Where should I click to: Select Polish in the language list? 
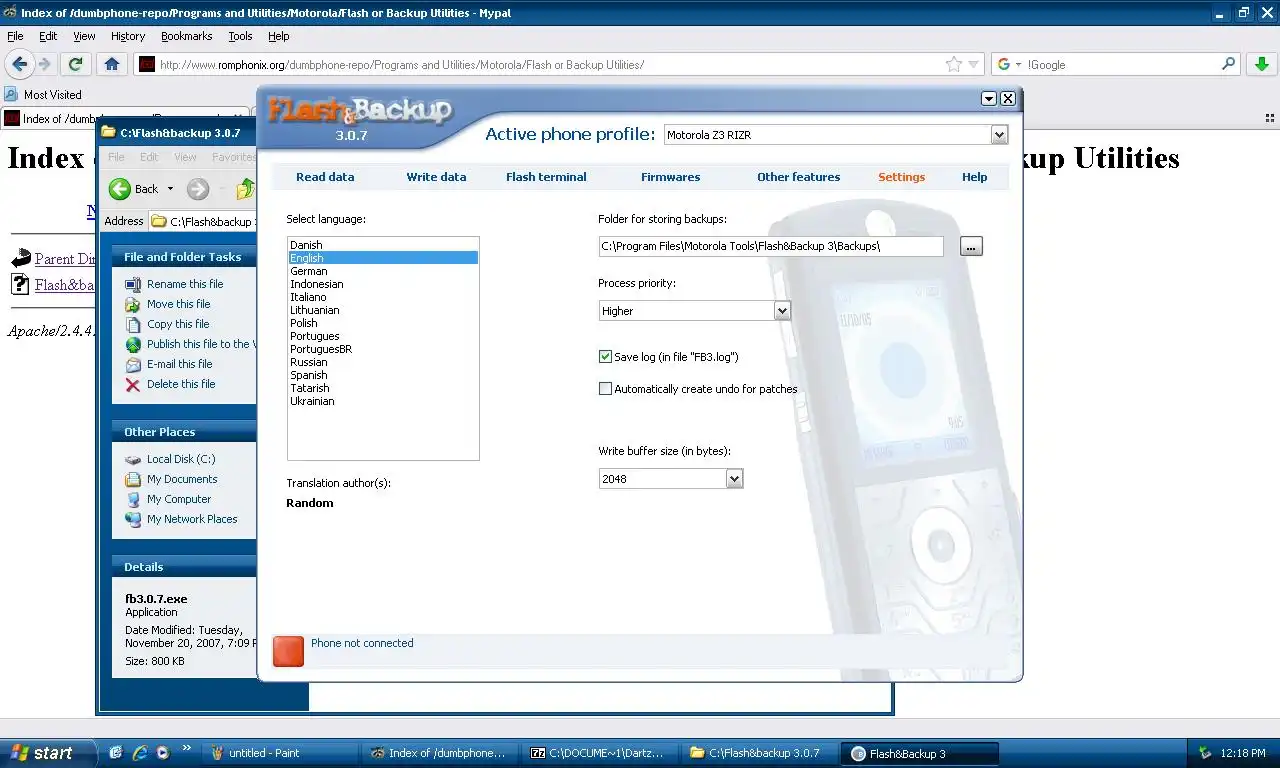tap(382, 323)
